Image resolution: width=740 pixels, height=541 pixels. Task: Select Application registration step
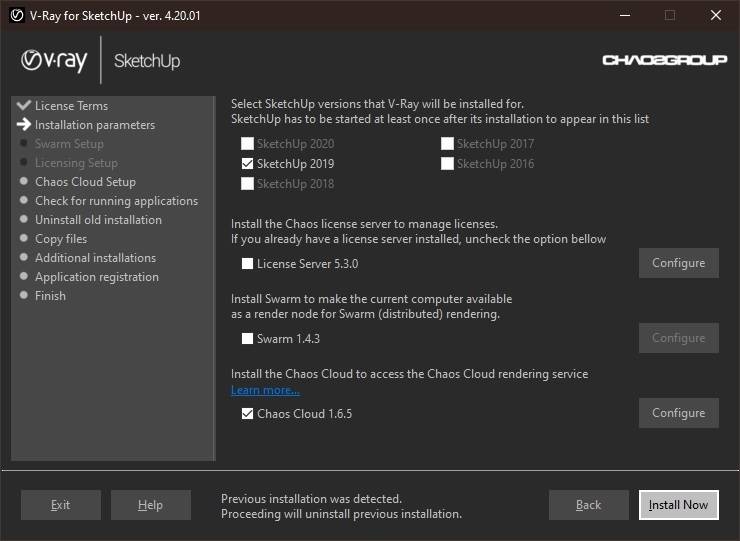point(97,277)
